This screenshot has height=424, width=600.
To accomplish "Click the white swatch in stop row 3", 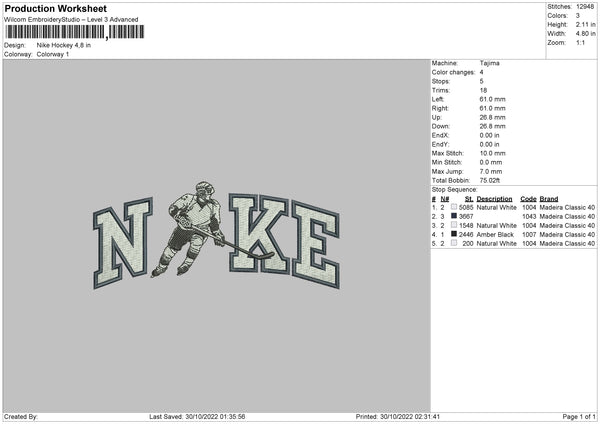I will coord(454,225).
